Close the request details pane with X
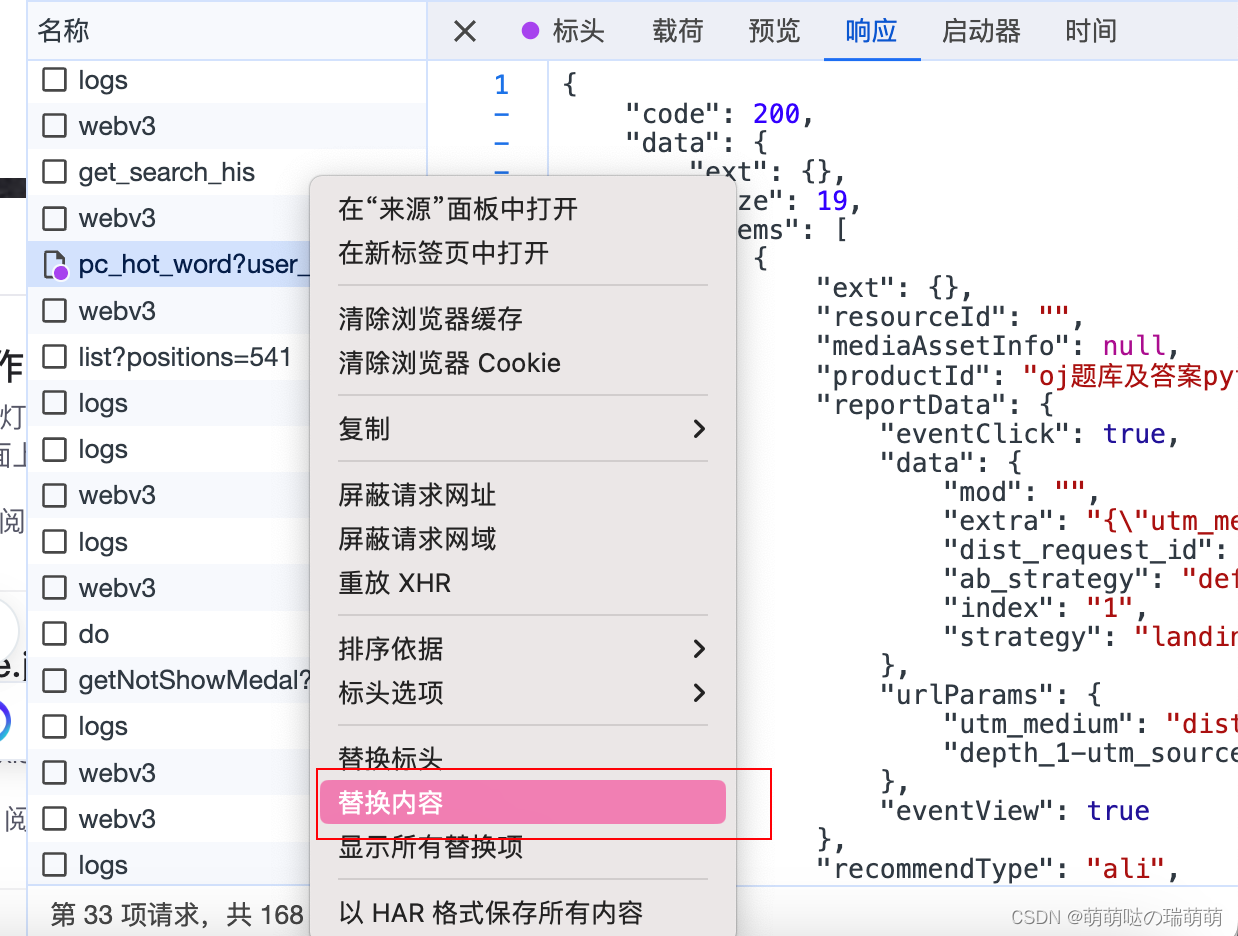Viewport: 1238px width, 936px height. click(465, 31)
